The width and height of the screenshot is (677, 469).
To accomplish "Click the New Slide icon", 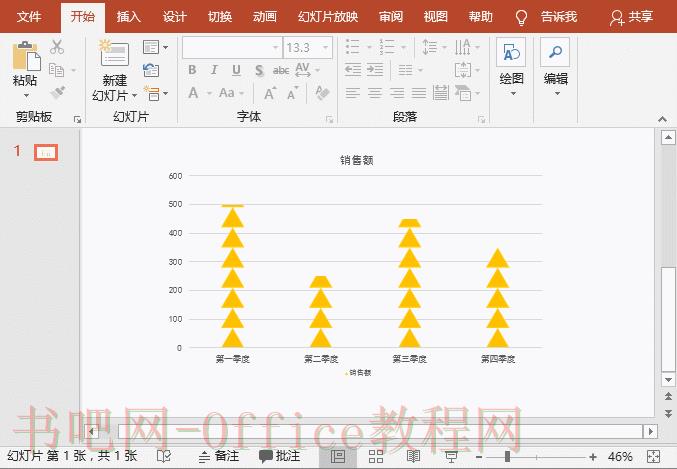I will click(114, 53).
